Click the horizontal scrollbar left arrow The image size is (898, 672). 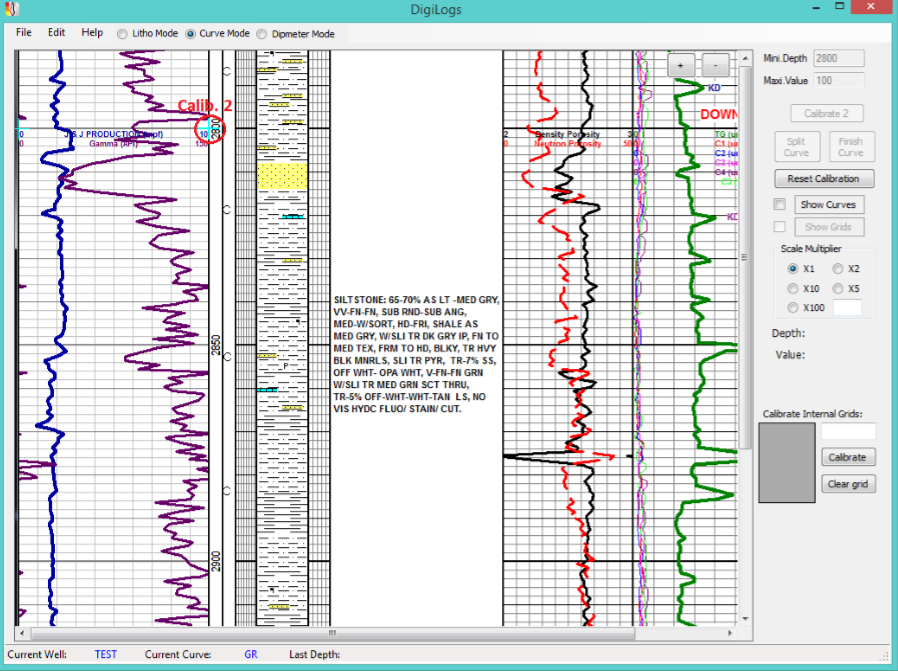click(21, 633)
